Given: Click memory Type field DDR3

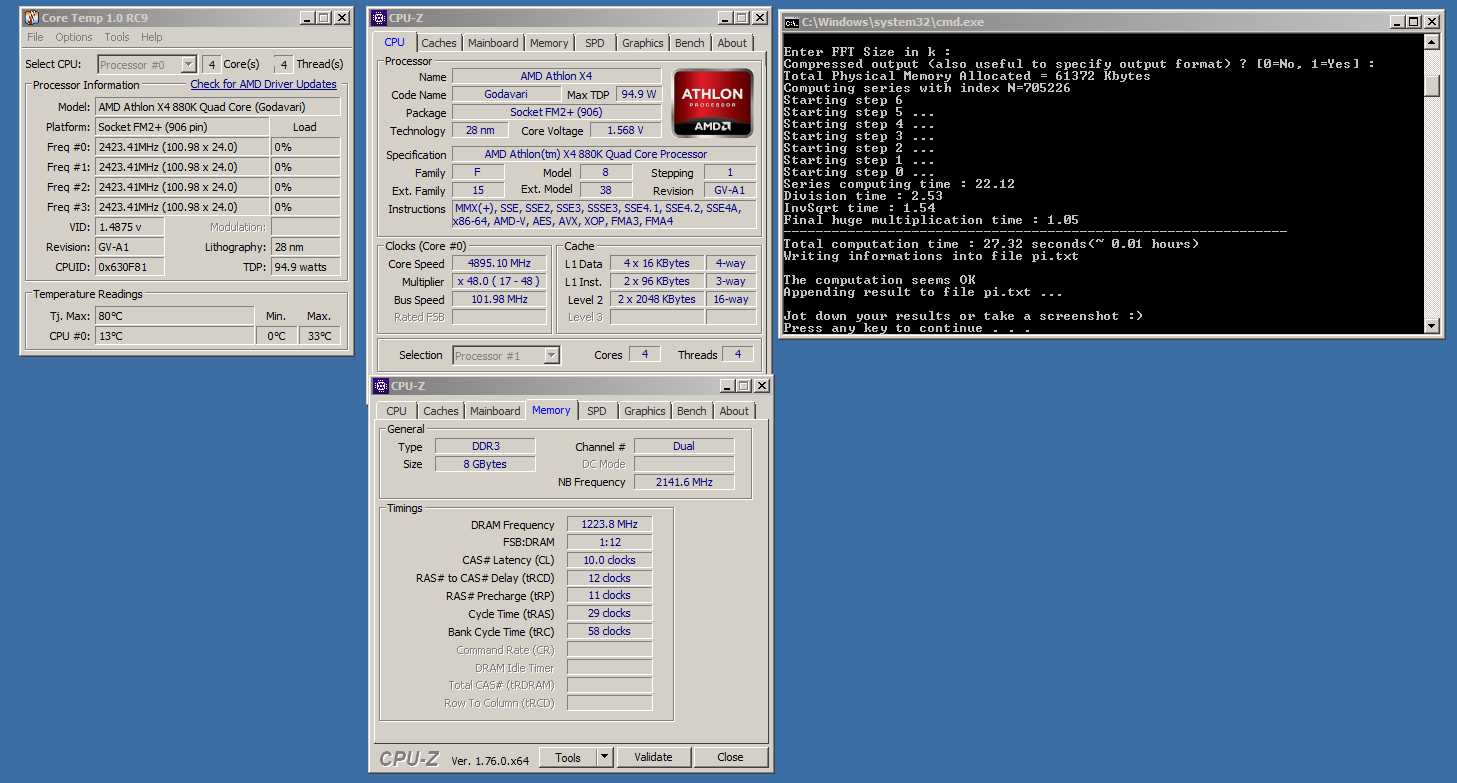Looking at the screenshot, I should point(485,446).
